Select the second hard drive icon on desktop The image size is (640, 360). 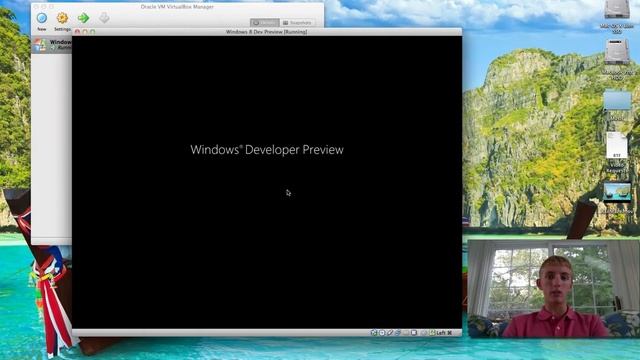tap(617, 52)
